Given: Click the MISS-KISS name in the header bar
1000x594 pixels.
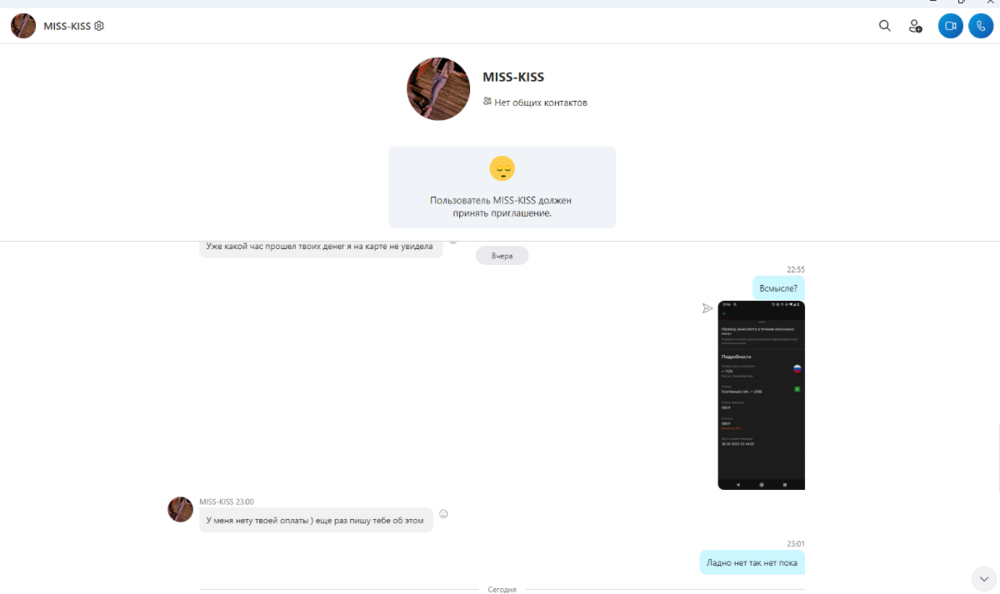Looking at the screenshot, I should (x=67, y=26).
